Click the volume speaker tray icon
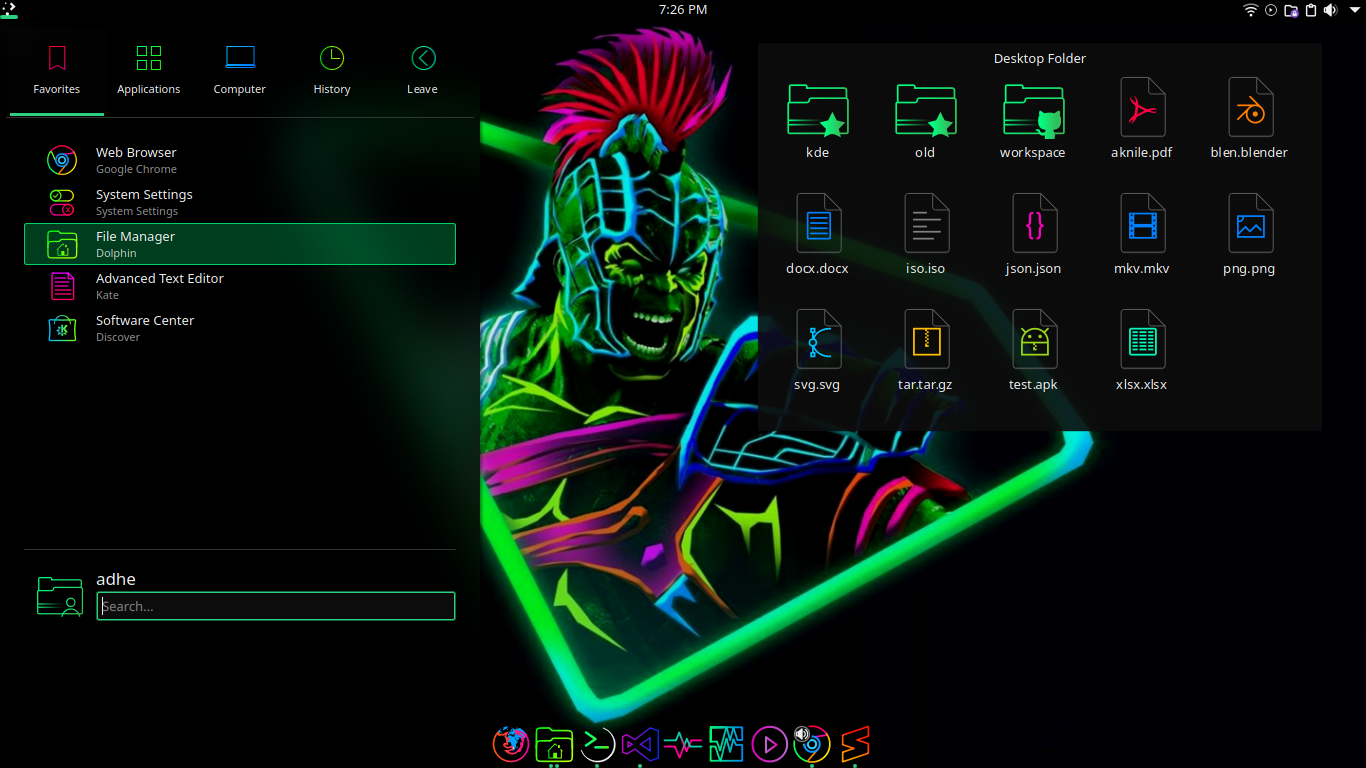Screen dimensions: 1366x768 1330,10
